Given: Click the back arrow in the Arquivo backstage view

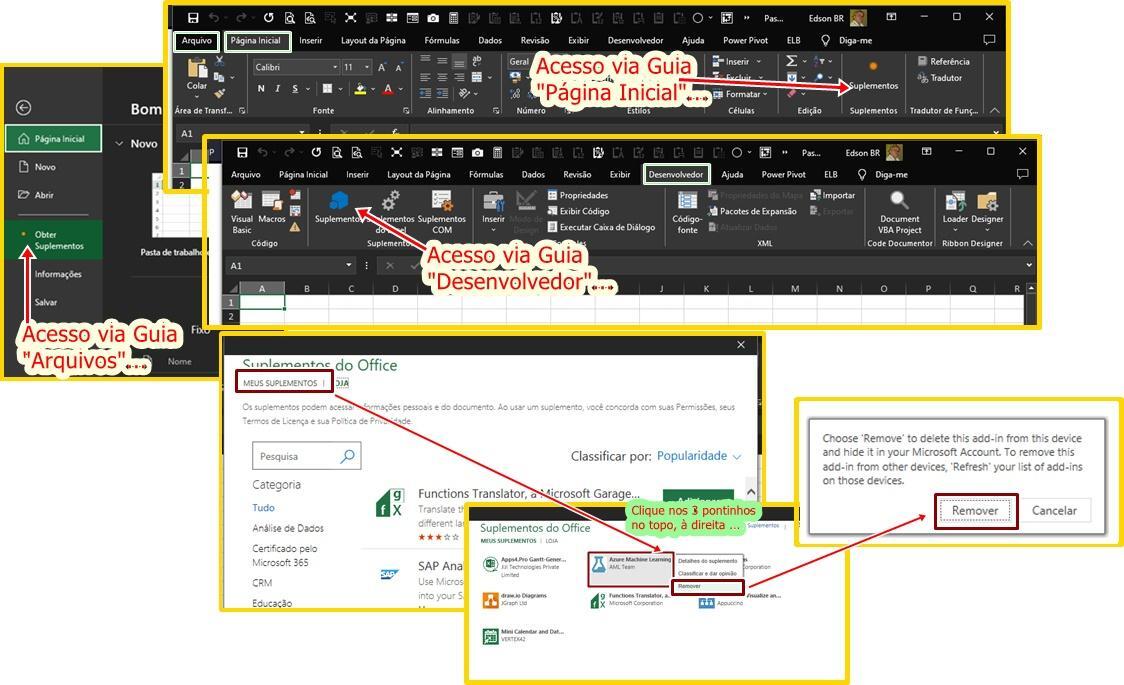Looking at the screenshot, I should (24, 107).
